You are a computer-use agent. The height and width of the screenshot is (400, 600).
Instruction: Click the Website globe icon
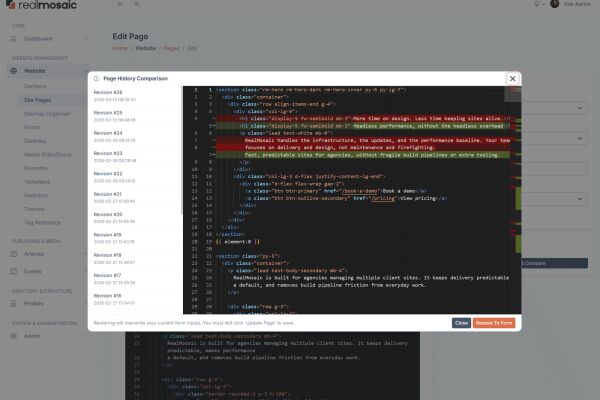tap(17, 72)
